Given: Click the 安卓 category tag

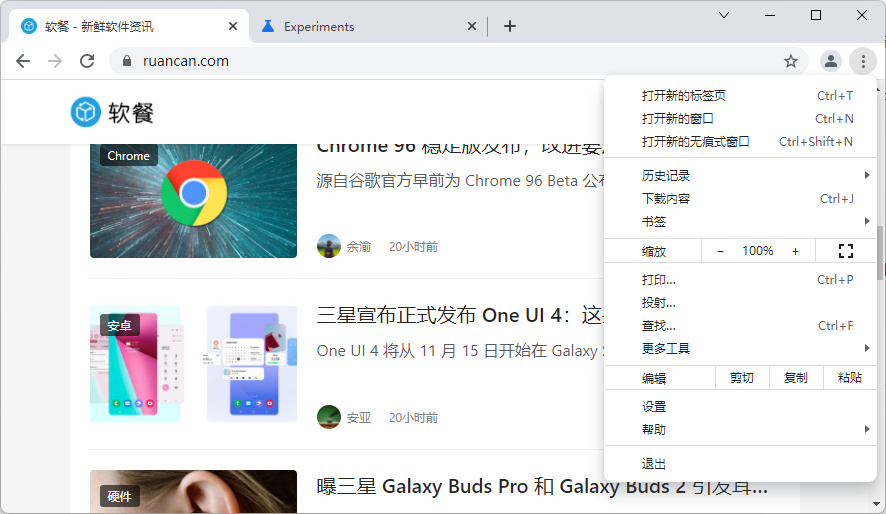Looking at the screenshot, I should (119, 325).
